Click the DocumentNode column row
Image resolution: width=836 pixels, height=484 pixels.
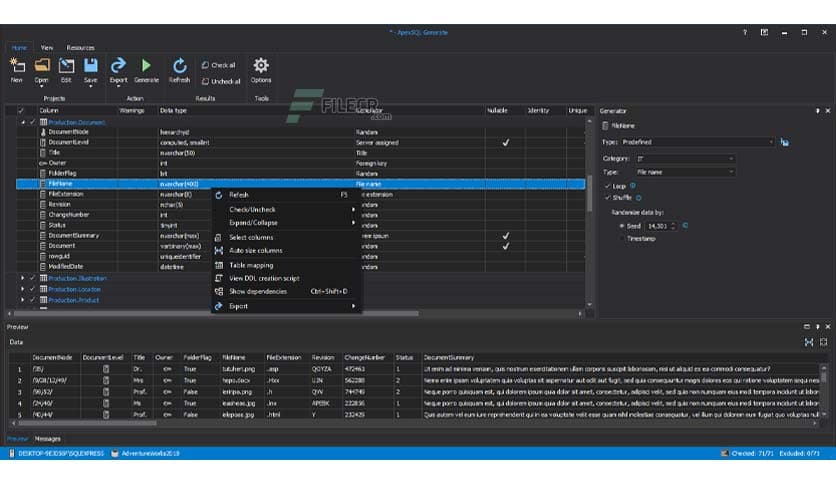coord(301,132)
